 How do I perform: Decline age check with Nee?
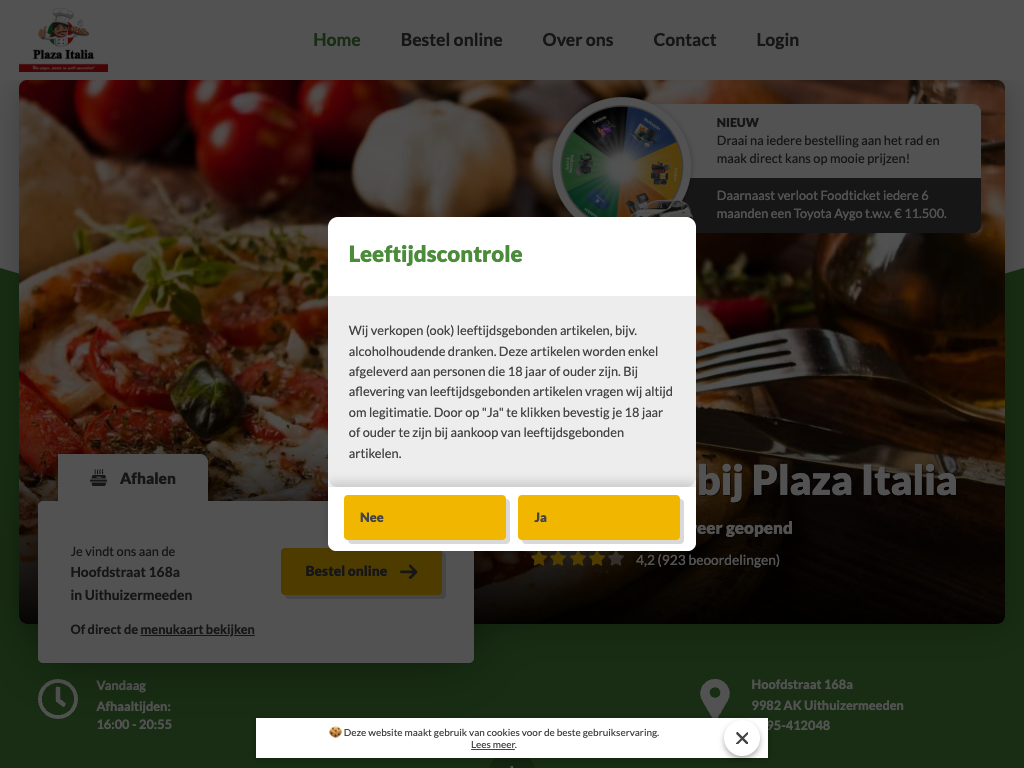tap(425, 517)
